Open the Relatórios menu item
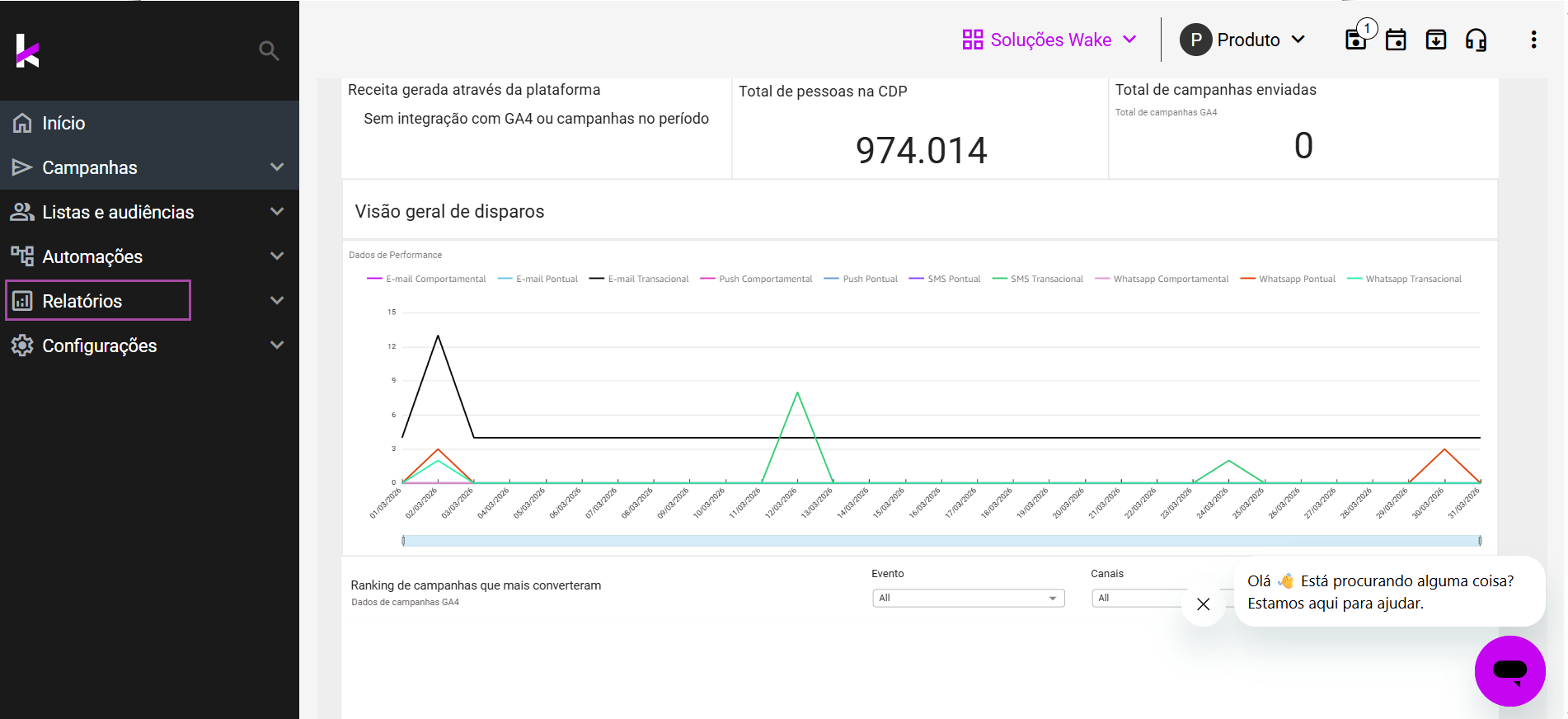 (x=82, y=301)
